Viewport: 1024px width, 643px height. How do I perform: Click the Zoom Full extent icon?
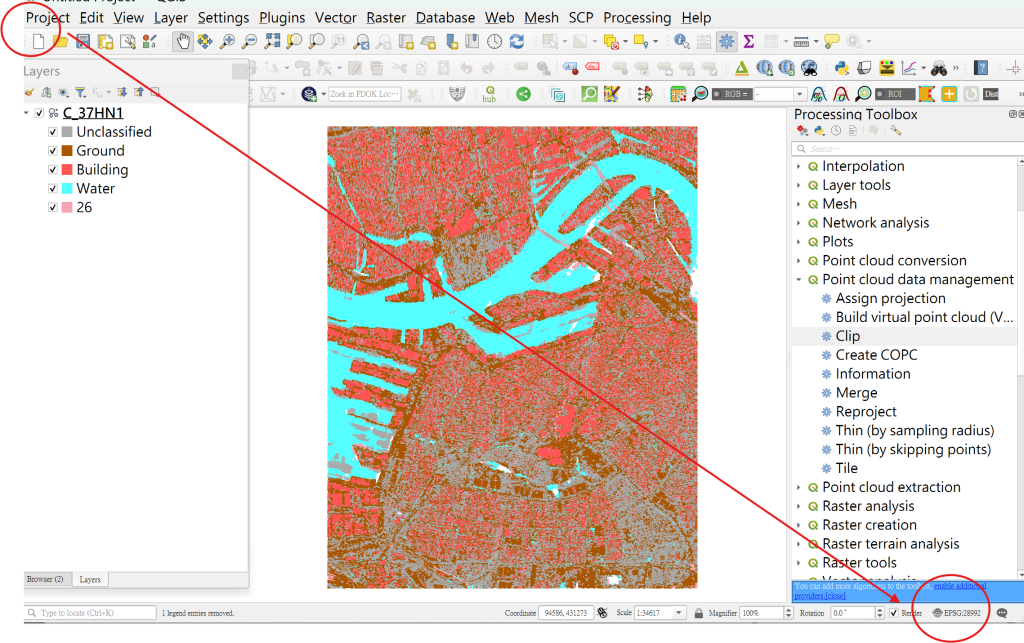click(x=272, y=42)
